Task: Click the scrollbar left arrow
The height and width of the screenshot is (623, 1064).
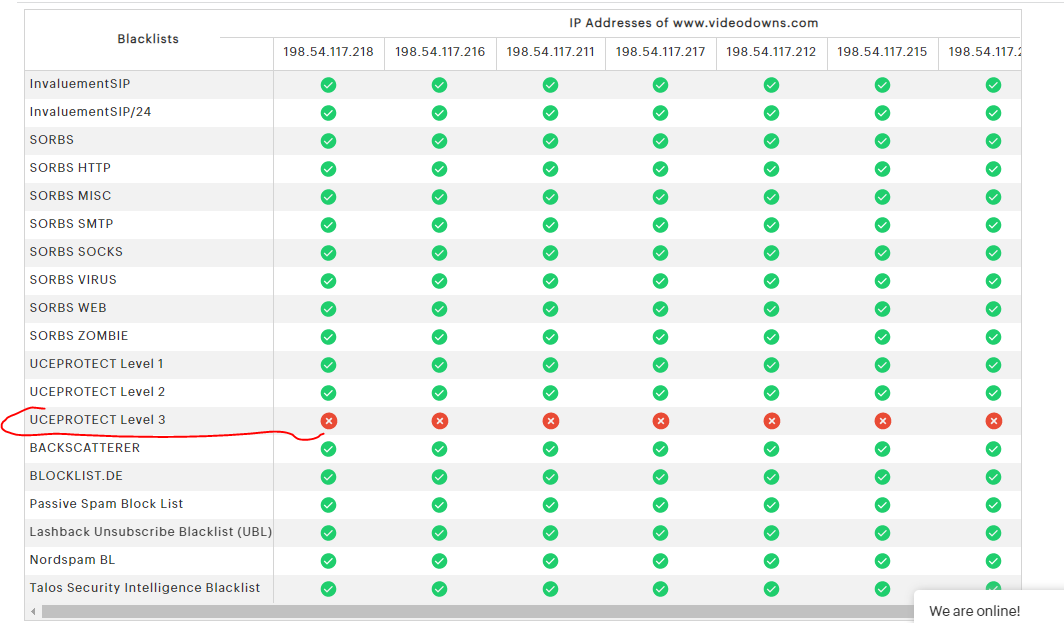Action: (33, 611)
